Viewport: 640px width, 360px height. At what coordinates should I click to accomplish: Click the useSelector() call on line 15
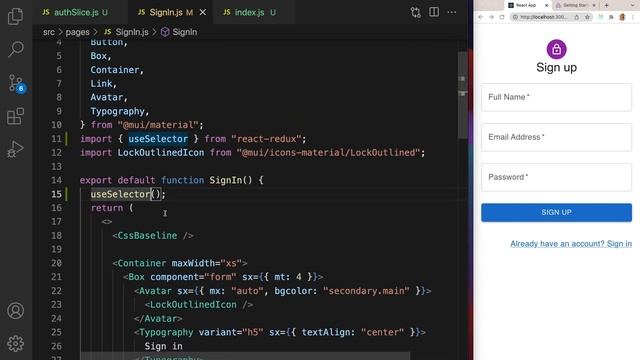point(126,194)
